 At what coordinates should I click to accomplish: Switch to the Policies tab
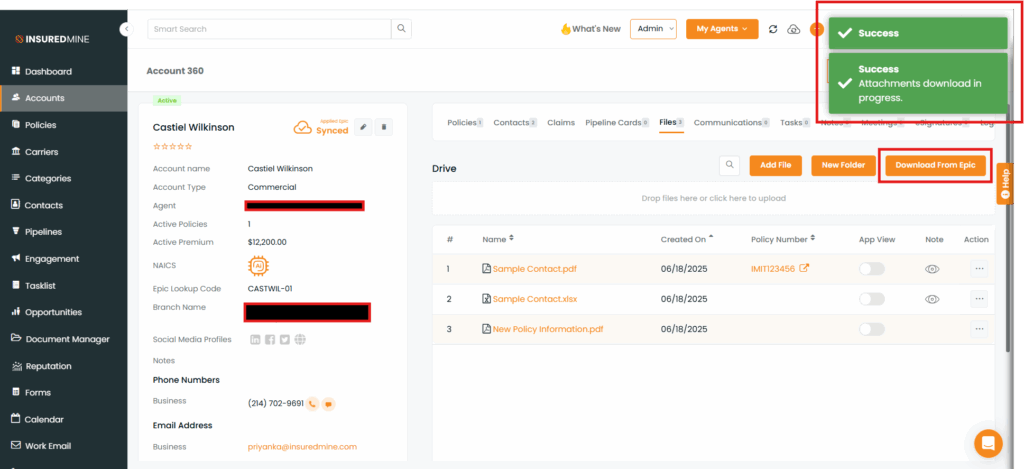[x=465, y=122]
